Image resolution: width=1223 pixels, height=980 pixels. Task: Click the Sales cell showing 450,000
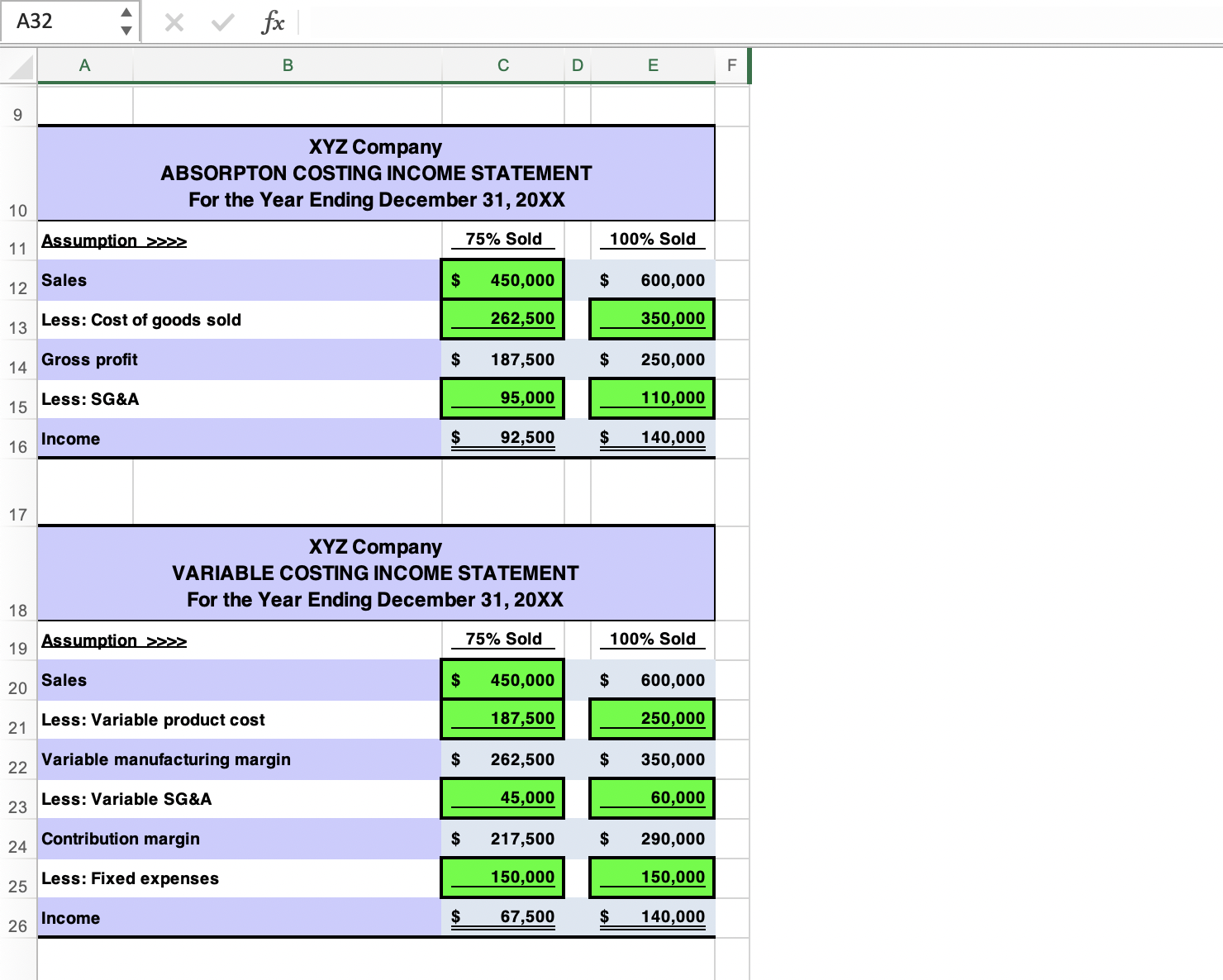point(502,280)
